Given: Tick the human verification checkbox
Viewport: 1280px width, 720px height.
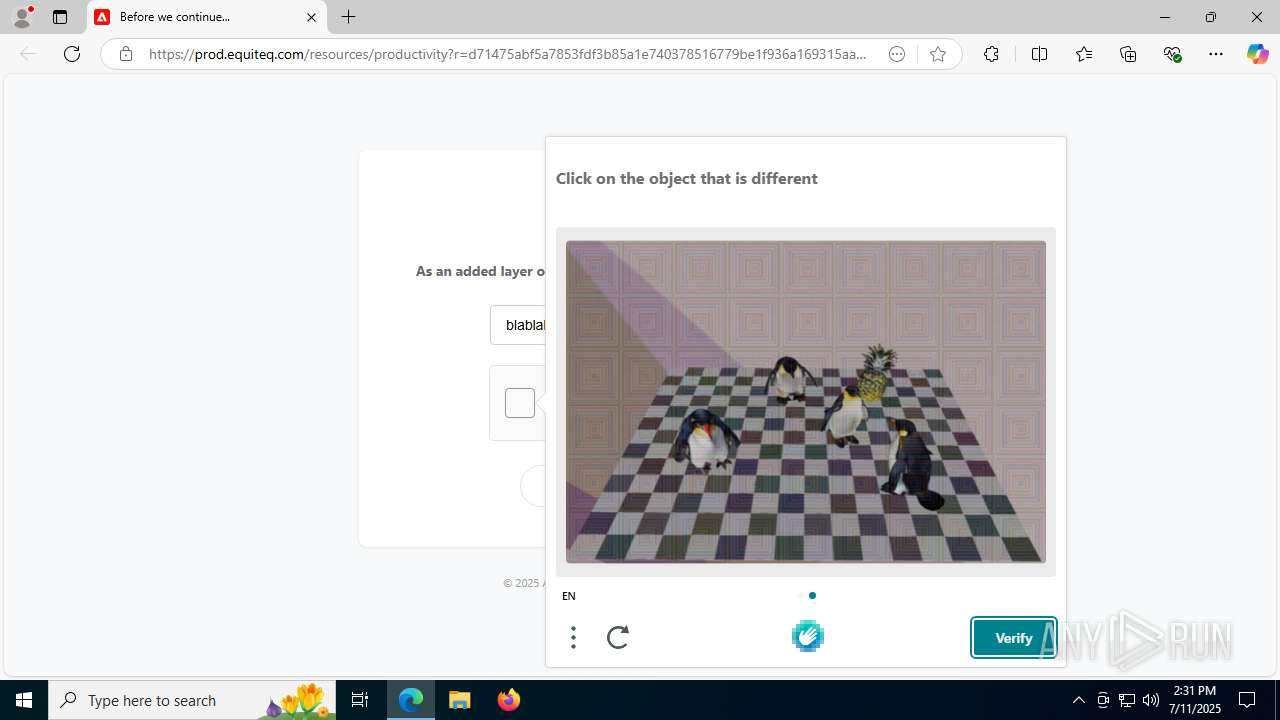Looking at the screenshot, I should point(520,403).
